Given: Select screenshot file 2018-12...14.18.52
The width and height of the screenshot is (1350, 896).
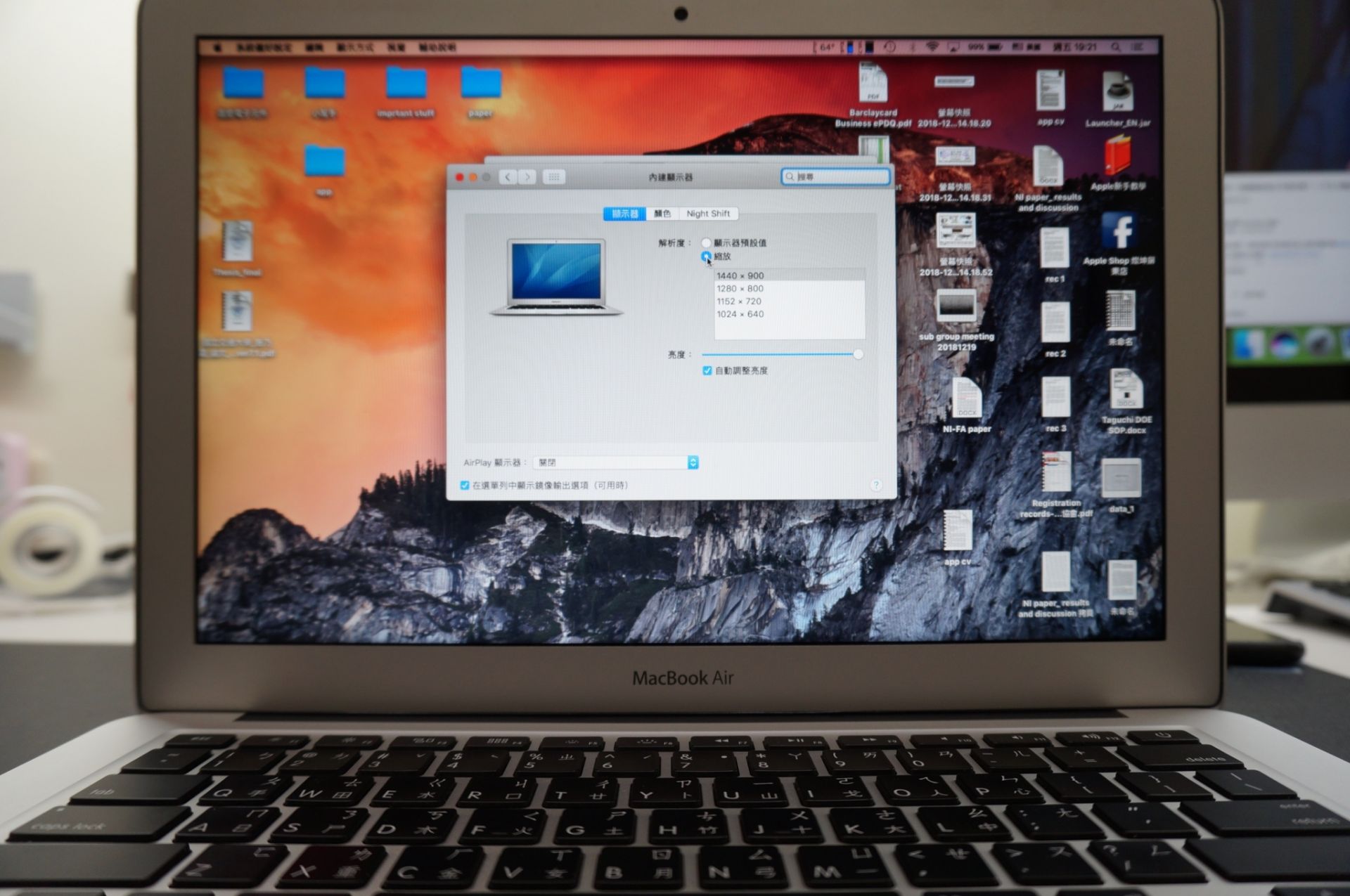Looking at the screenshot, I should [x=956, y=232].
